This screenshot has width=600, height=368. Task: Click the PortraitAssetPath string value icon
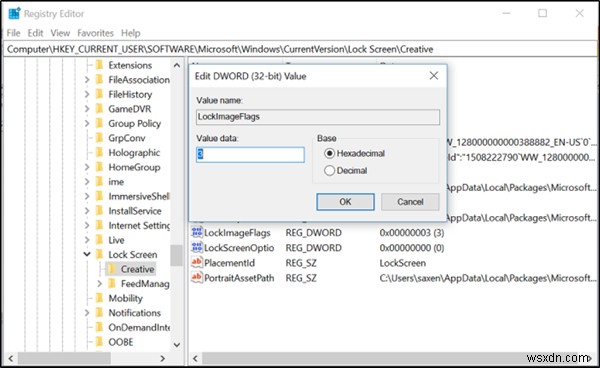pyautogui.click(x=197, y=278)
